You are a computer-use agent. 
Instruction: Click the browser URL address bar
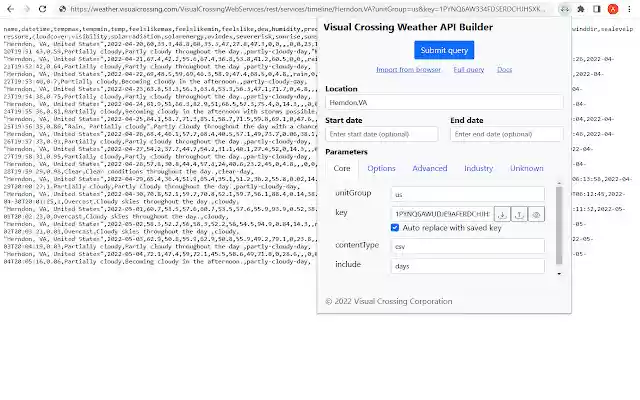(x=308, y=9)
